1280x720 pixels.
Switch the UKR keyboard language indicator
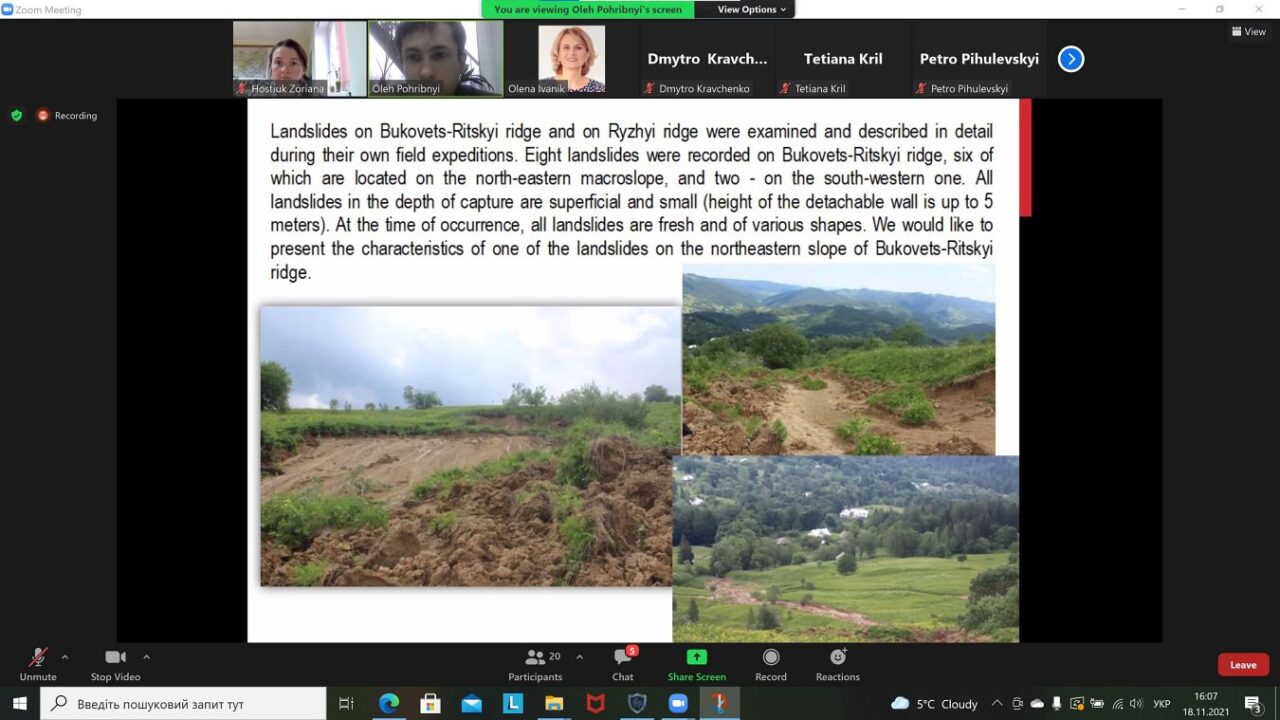point(1161,703)
